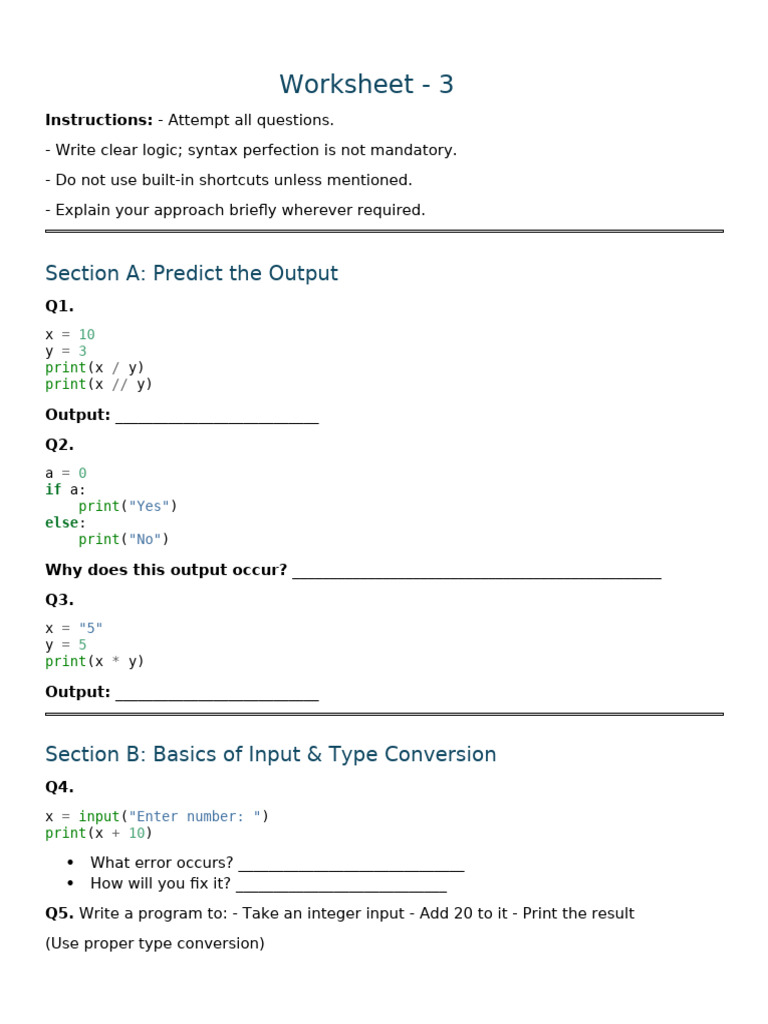Click the Q1 question label
This screenshot has width=768, height=1024.
point(59,306)
